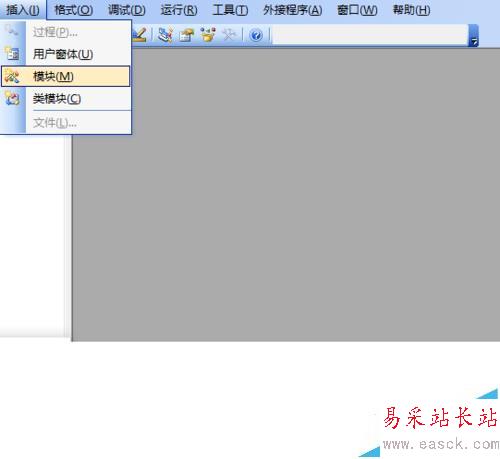Open the 窗口(W) menu
This screenshot has width=500, height=459.
pos(357,10)
